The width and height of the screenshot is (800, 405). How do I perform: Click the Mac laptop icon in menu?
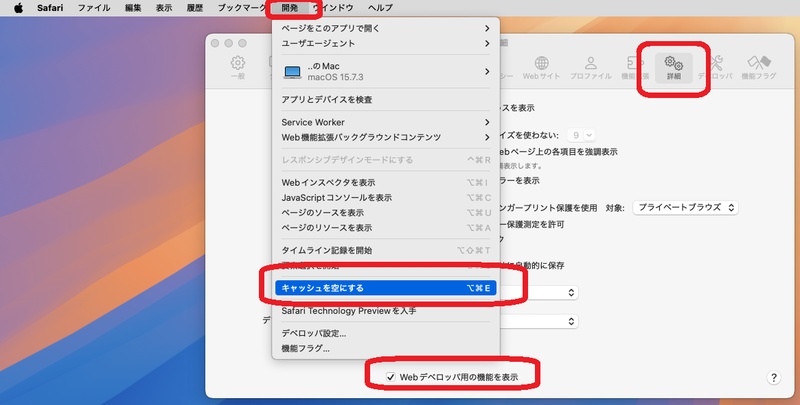pos(292,72)
